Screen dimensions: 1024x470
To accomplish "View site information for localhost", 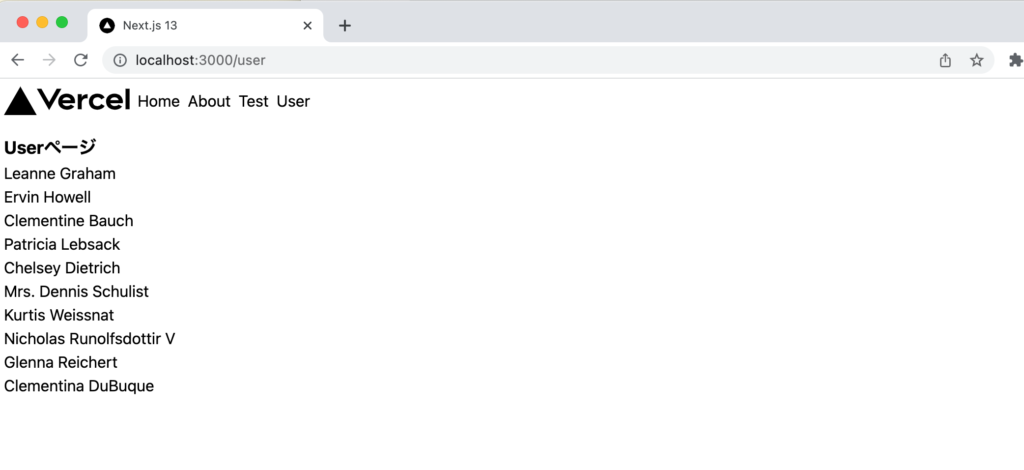I will pyautogui.click(x=120, y=60).
